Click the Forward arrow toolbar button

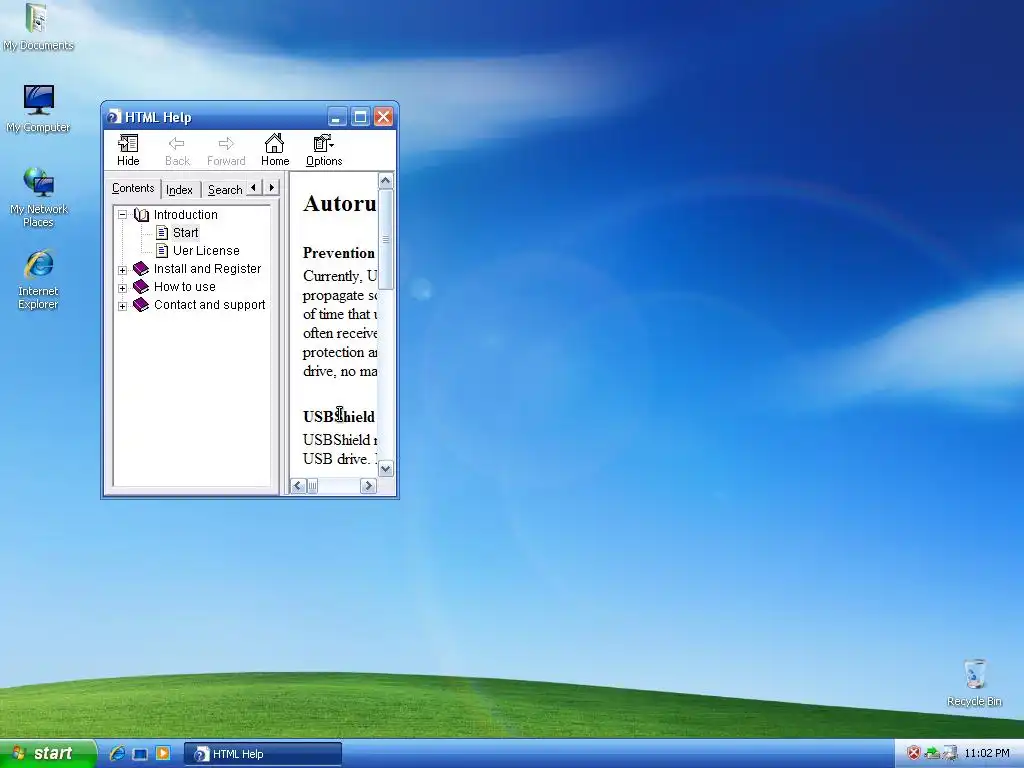tap(226, 150)
